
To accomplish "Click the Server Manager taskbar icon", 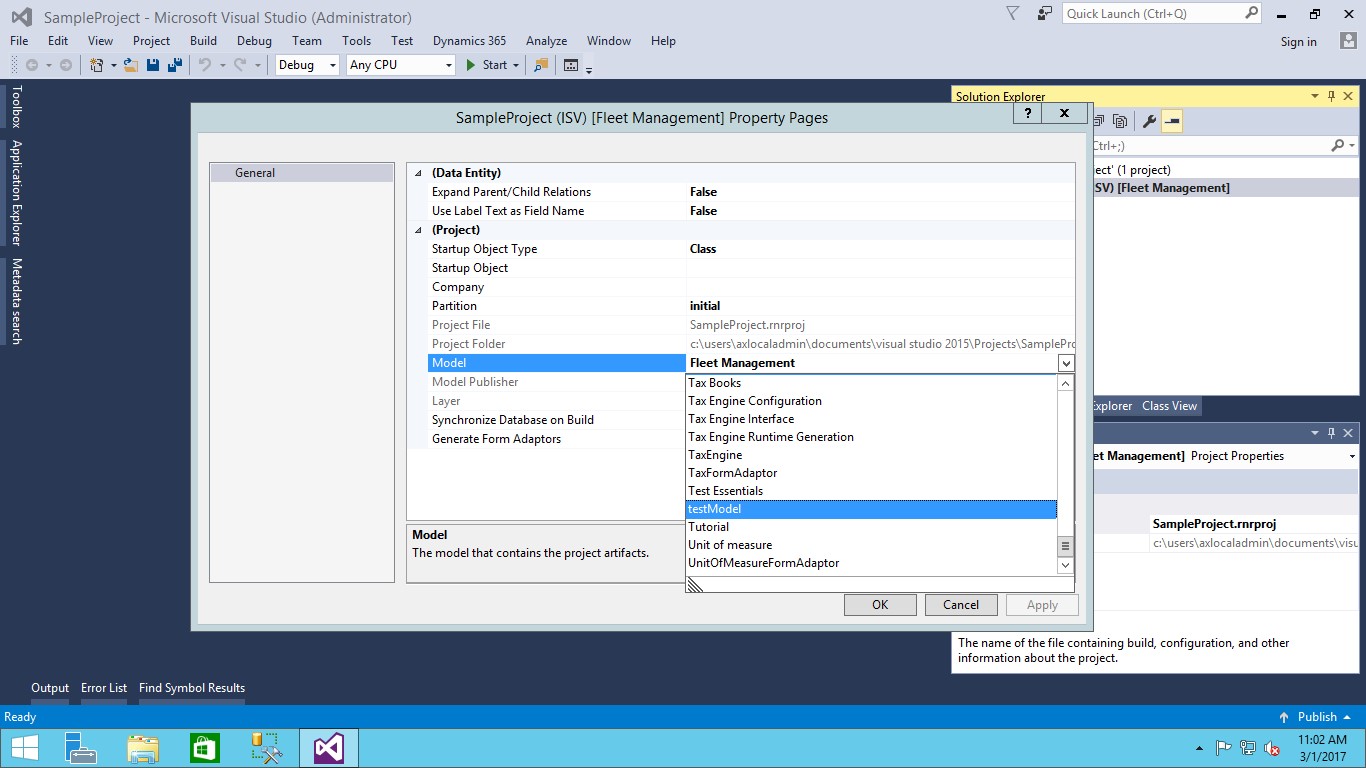I will click(x=81, y=748).
